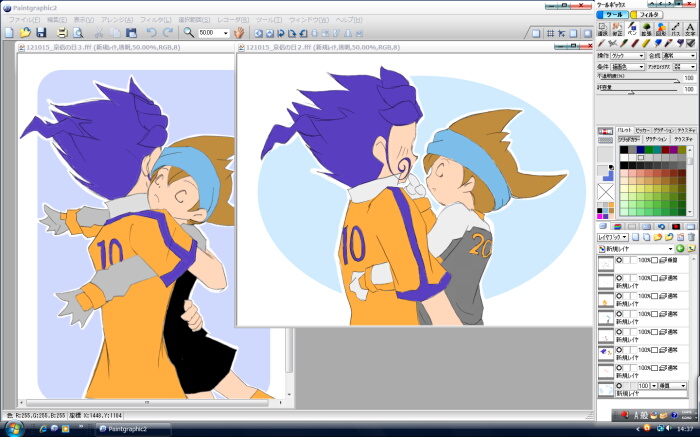Choose the 修正 retouch tool category

click(617, 29)
